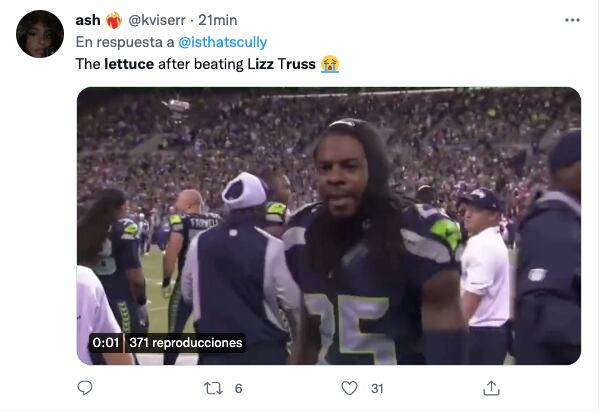
Task: Open the three-dot more options menu
Action: tap(571, 19)
